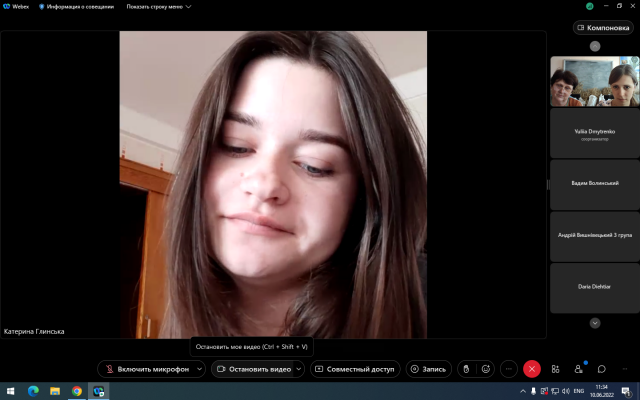Screen dimensions: 640x400
Task: Open the participants panel
Action: (578, 369)
